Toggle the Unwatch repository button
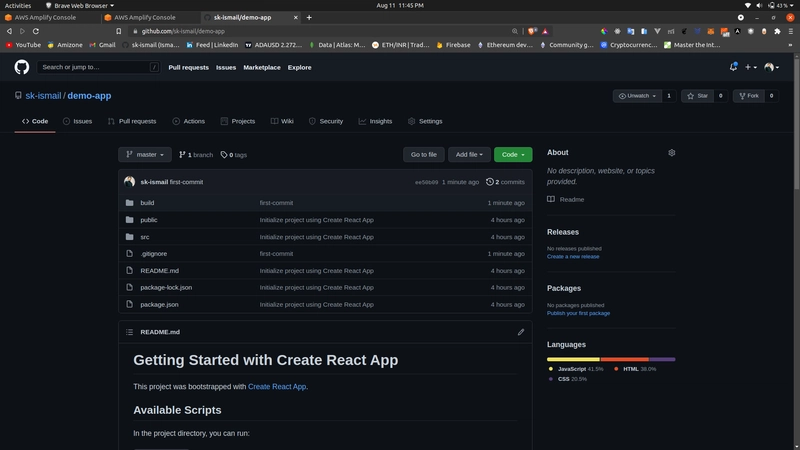800x450 pixels. pyautogui.click(x=636, y=96)
